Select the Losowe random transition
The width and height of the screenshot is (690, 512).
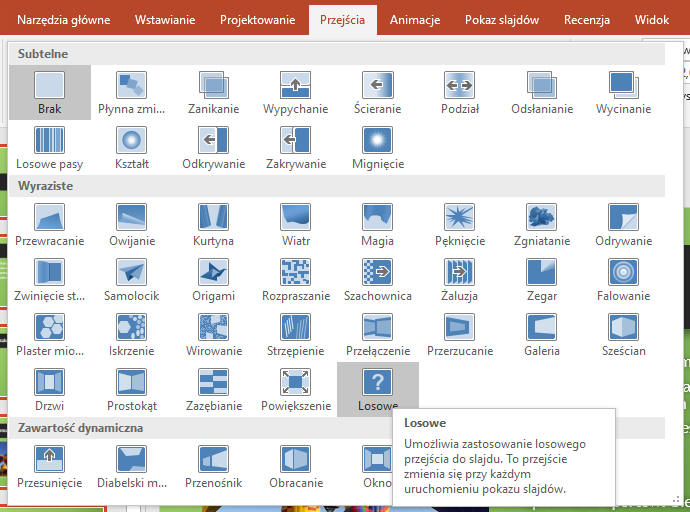[377, 389]
